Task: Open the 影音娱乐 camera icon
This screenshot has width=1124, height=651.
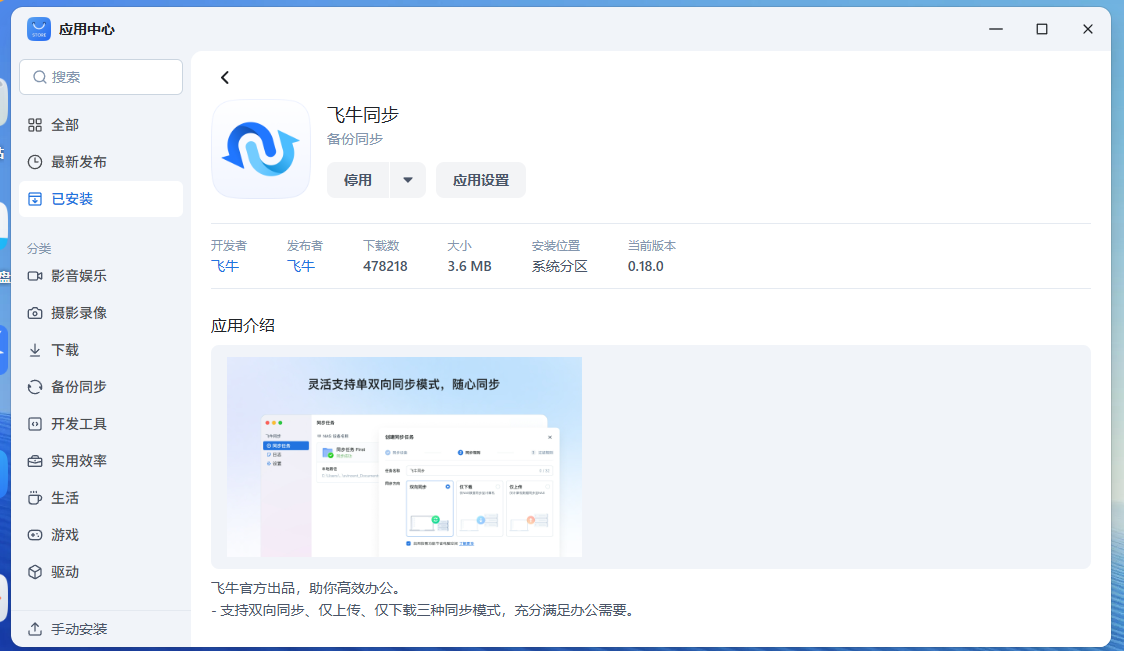Action: pos(36,275)
